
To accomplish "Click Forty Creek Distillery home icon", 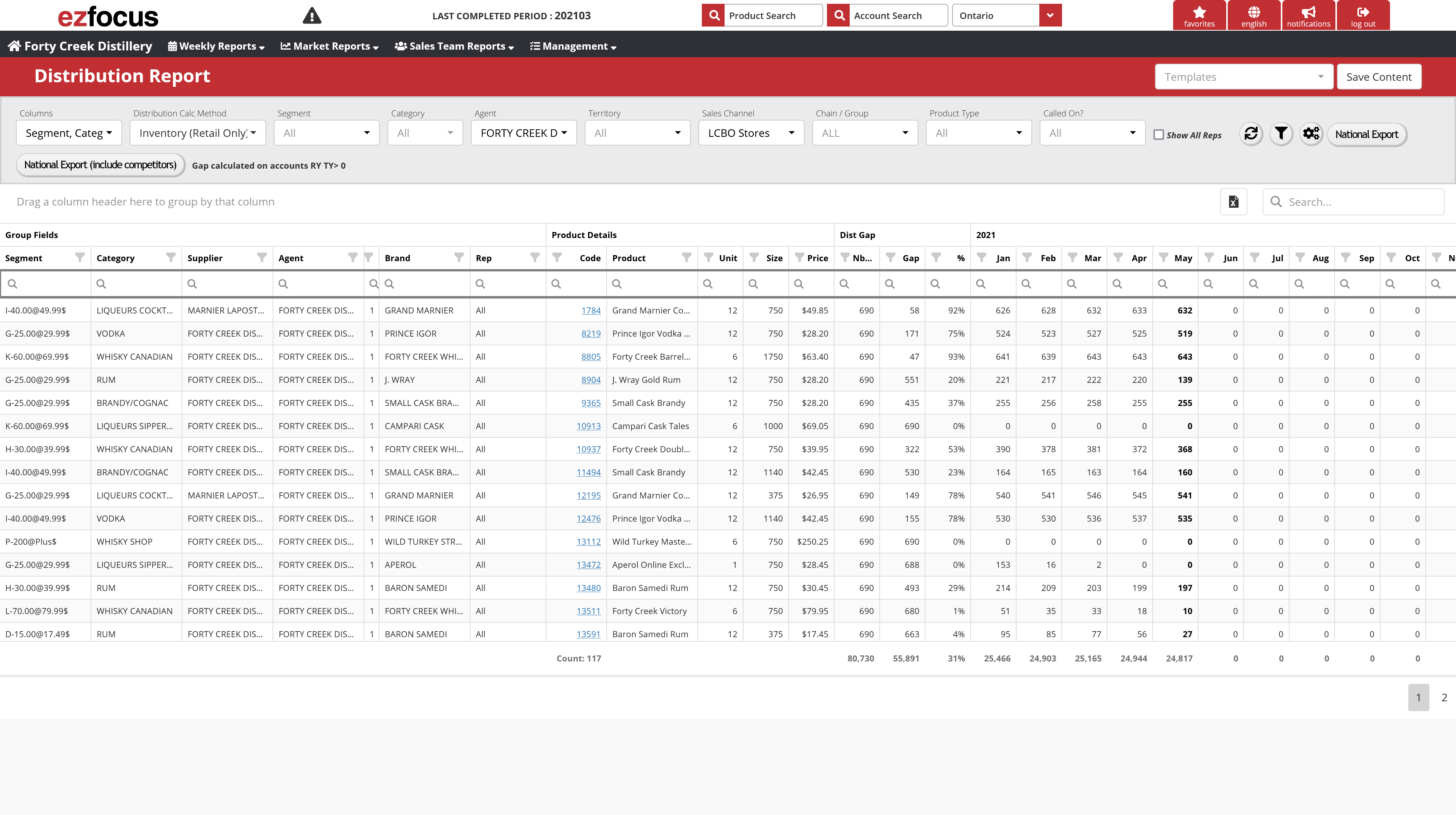I will point(14,46).
